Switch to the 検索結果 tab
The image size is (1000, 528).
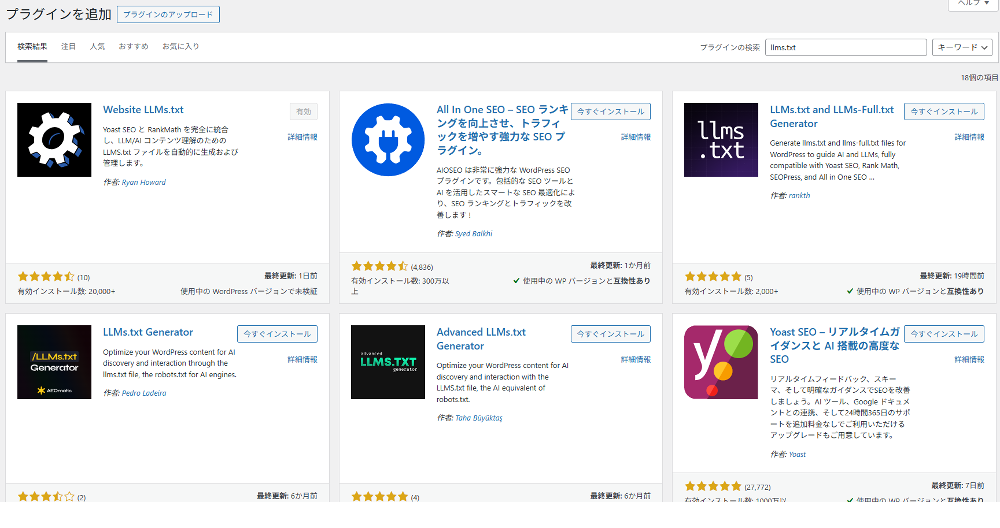32,47
